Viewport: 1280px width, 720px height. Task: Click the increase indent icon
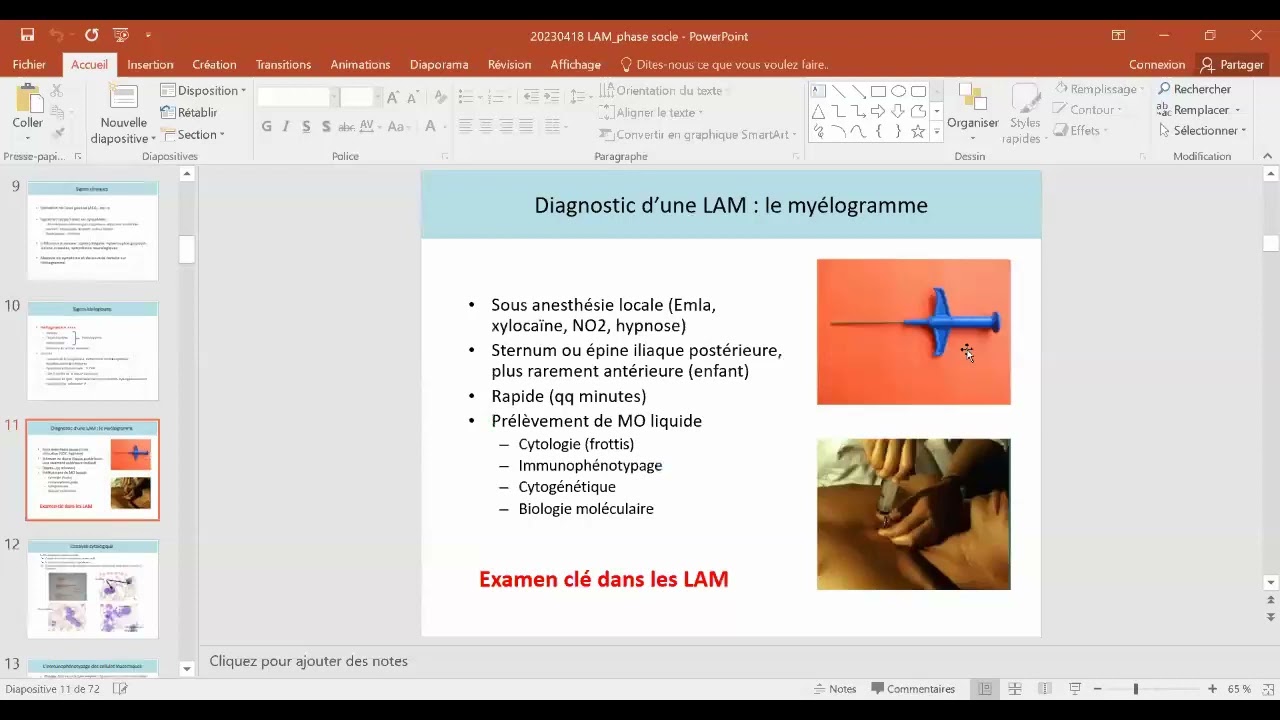pos(553,97)
